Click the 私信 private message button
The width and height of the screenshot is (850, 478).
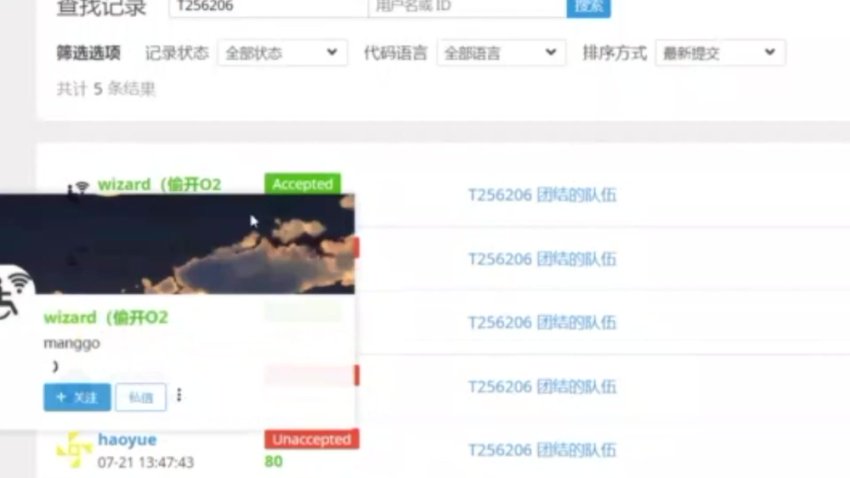pyautogui.click(x=141, y=397)
